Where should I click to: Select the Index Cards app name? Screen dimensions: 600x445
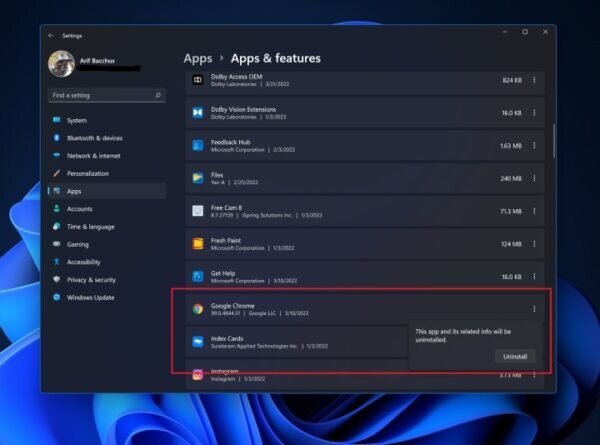point(227,339)
